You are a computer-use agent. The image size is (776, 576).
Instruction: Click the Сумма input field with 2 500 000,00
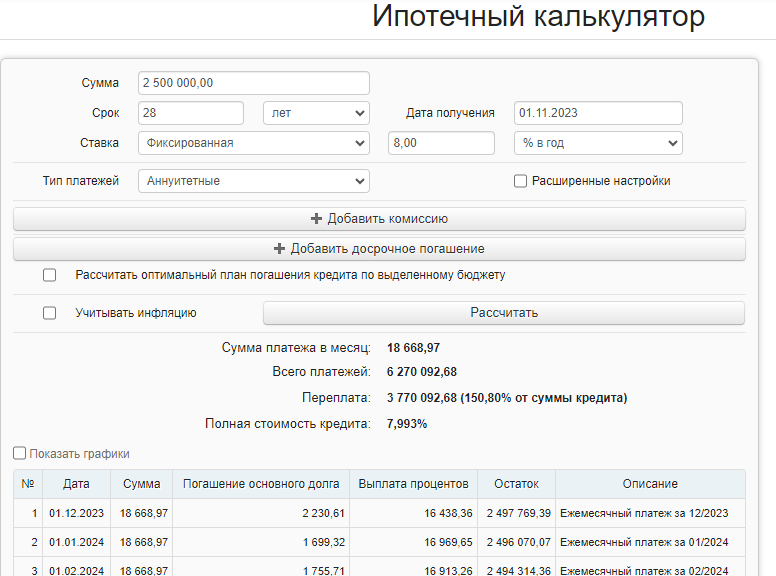[253, 83]
